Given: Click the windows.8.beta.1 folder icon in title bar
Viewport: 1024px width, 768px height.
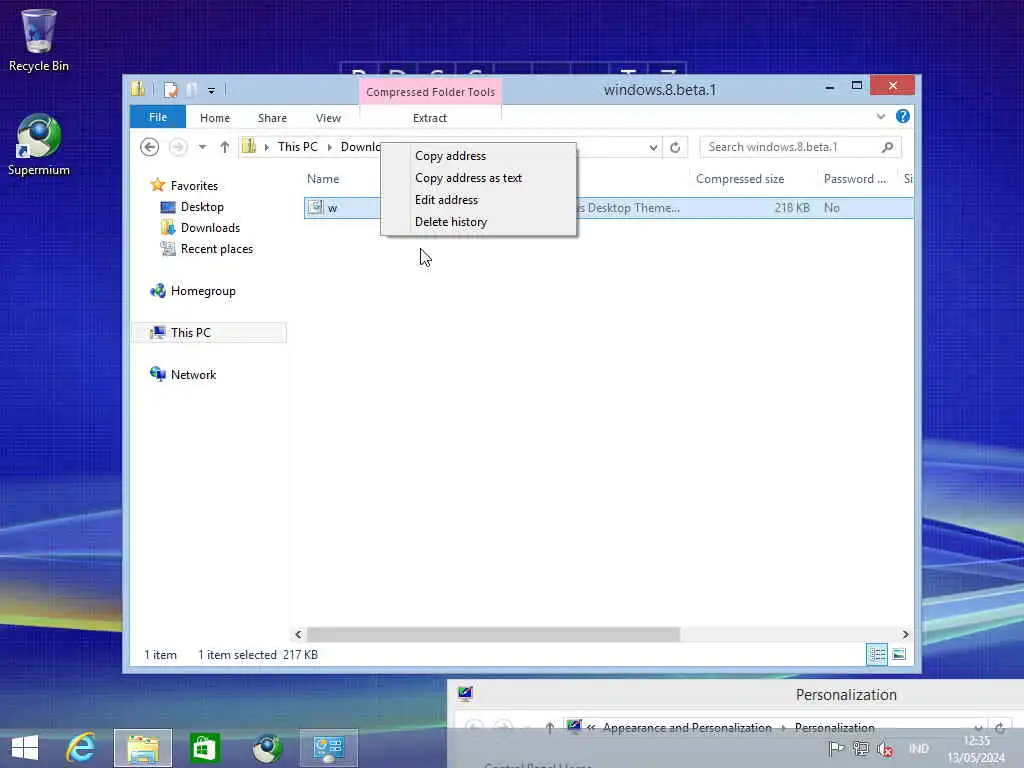Looking at the screenshot, I should [138, 89].
